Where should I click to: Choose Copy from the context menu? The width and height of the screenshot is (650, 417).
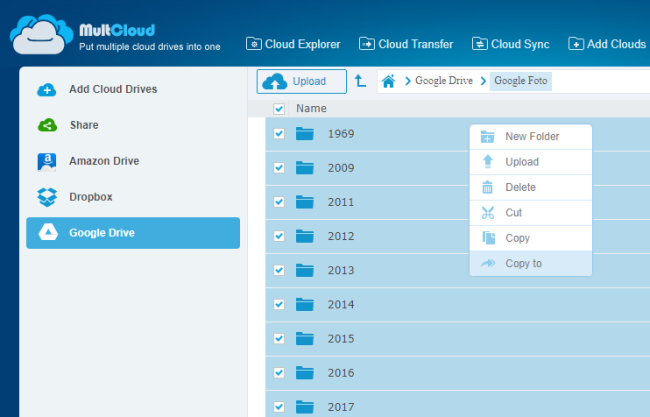pos(531,238)
